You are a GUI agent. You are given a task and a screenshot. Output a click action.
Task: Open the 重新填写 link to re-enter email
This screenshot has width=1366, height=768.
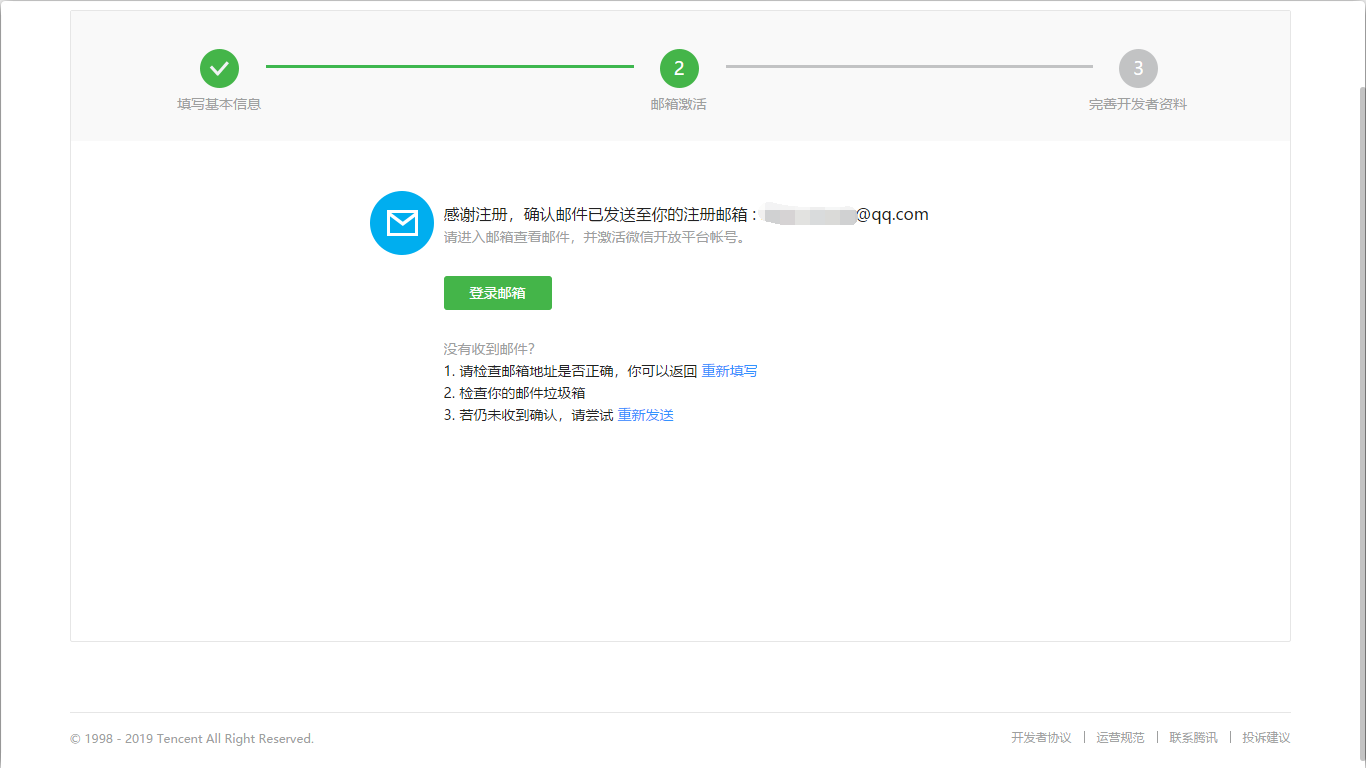click(729, 370)
